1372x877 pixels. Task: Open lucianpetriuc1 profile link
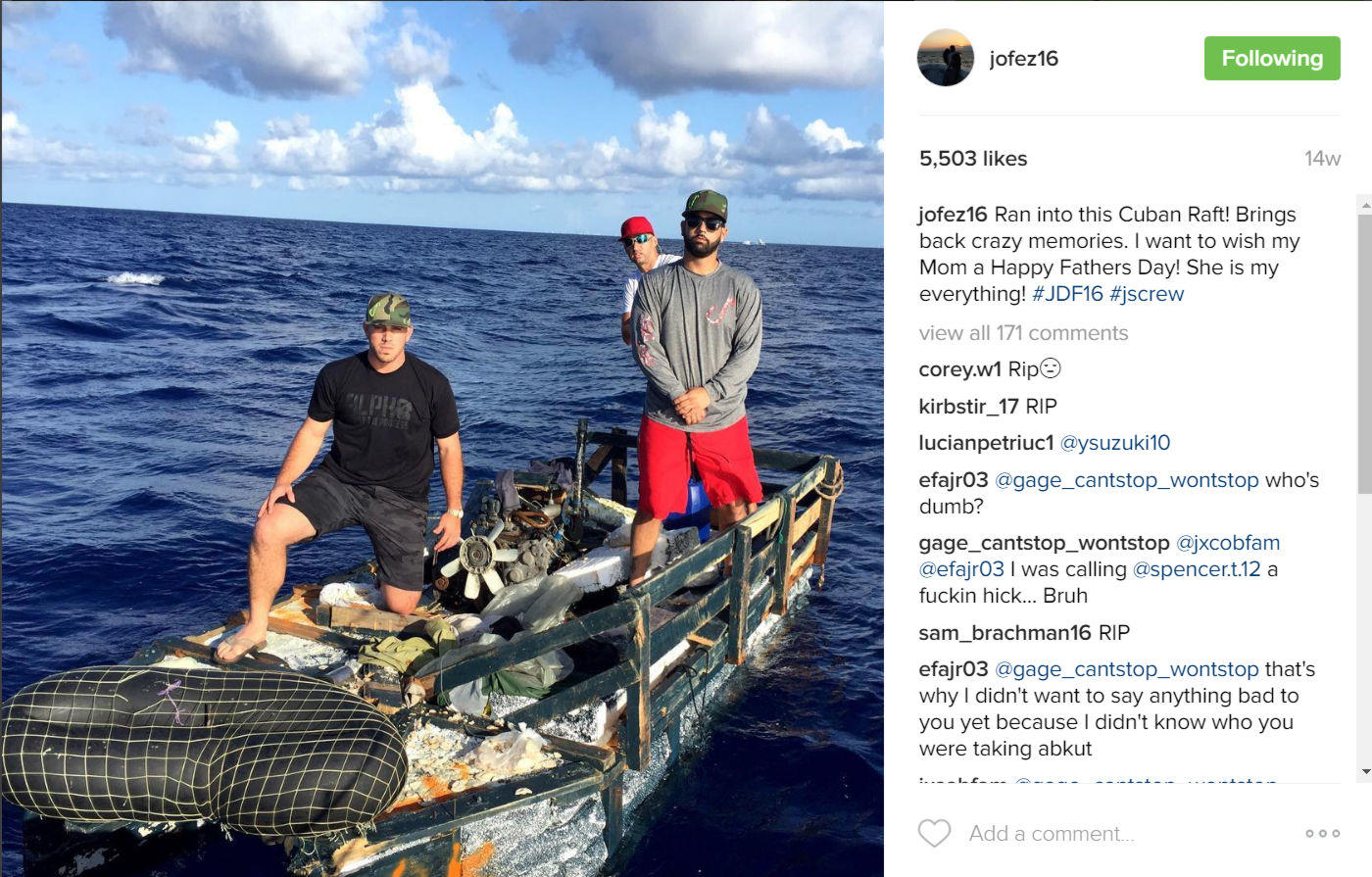coord(987,443)
